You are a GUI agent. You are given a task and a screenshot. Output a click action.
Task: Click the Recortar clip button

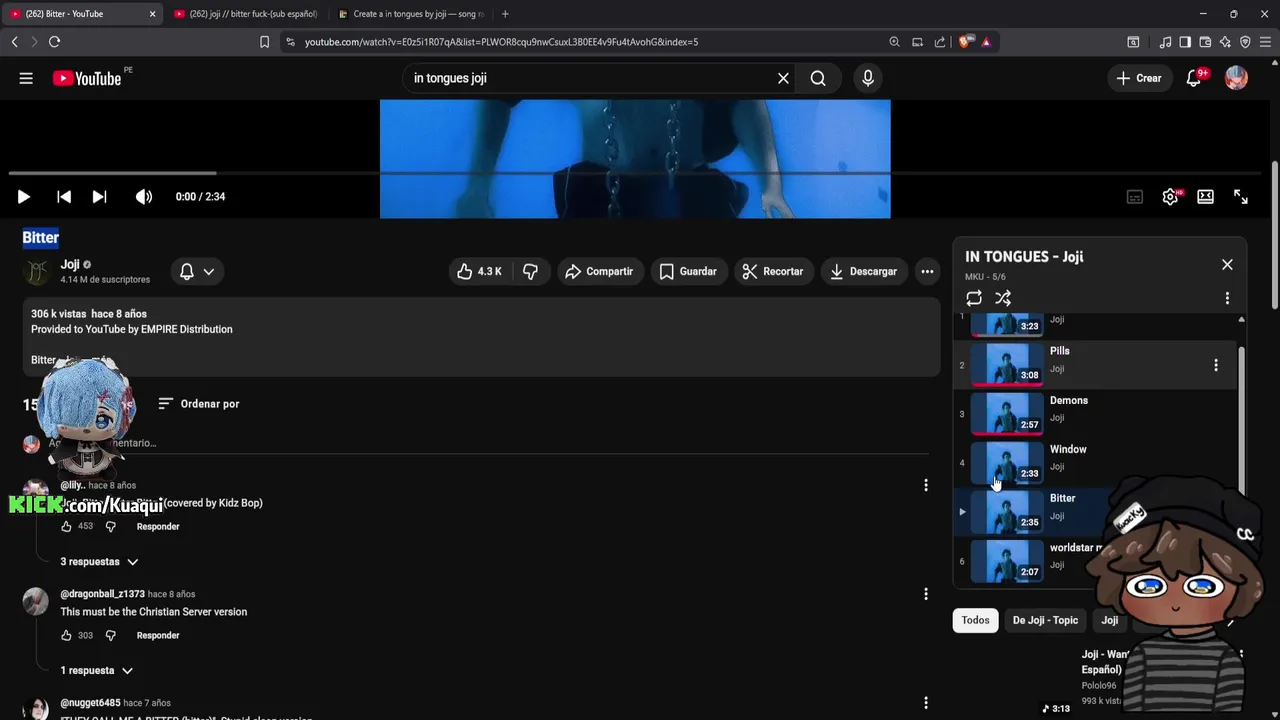click(x=773, y=271)
